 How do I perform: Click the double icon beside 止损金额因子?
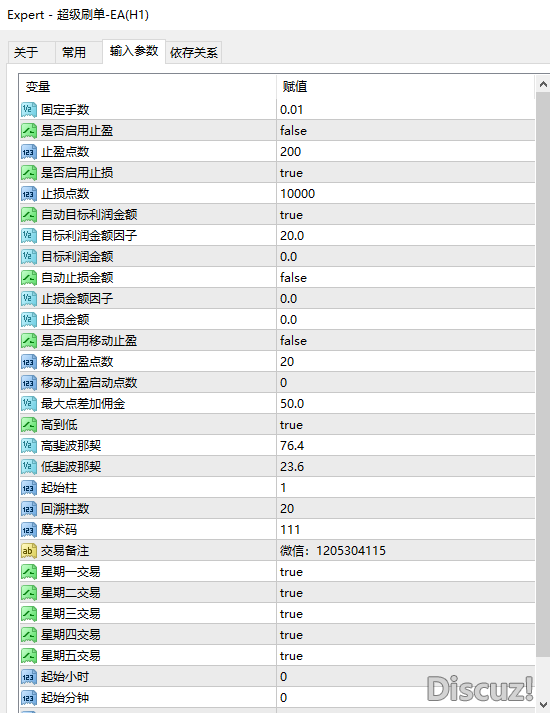point(29,299)
